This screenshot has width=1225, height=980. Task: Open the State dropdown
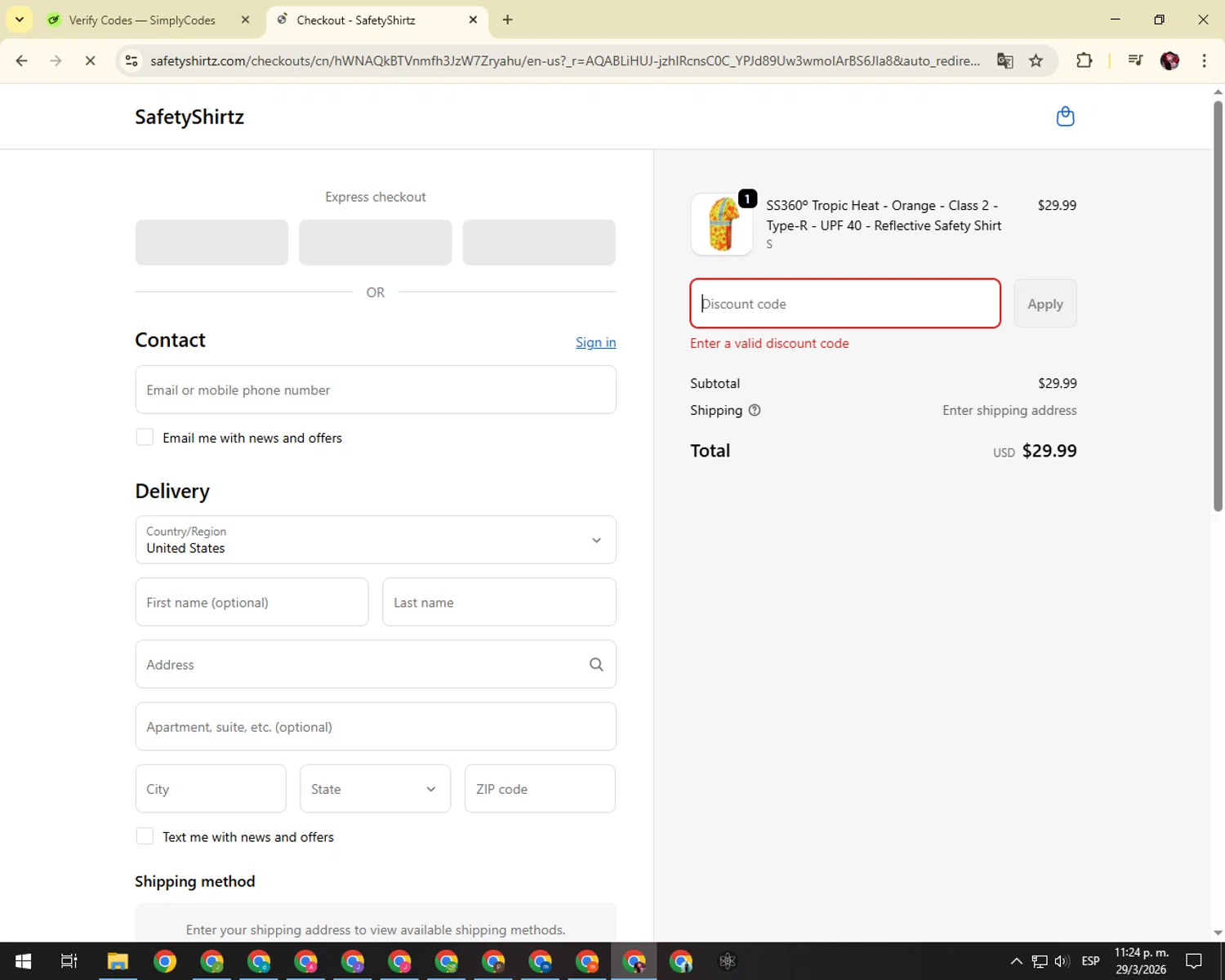pos(375,789)
